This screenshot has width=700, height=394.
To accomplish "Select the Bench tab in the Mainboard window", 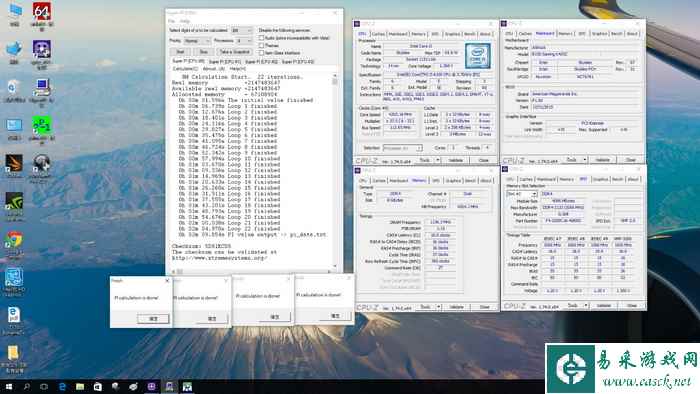I will [617, 34].
